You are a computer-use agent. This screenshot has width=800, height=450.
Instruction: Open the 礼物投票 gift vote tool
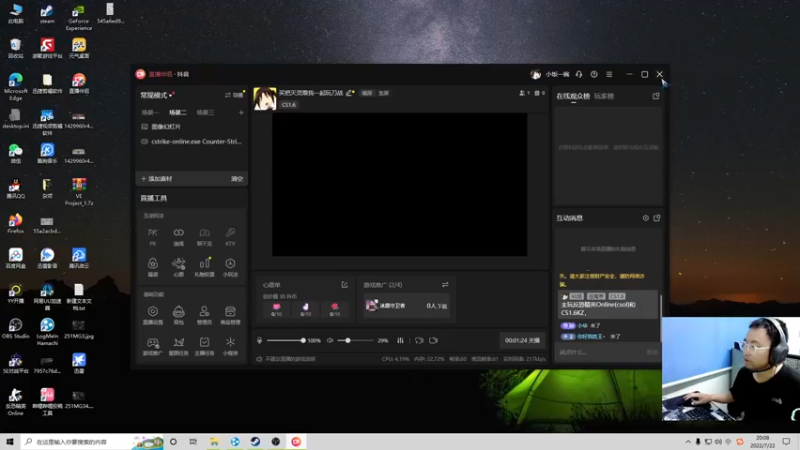pyautogui.click(x=205, y=267)
